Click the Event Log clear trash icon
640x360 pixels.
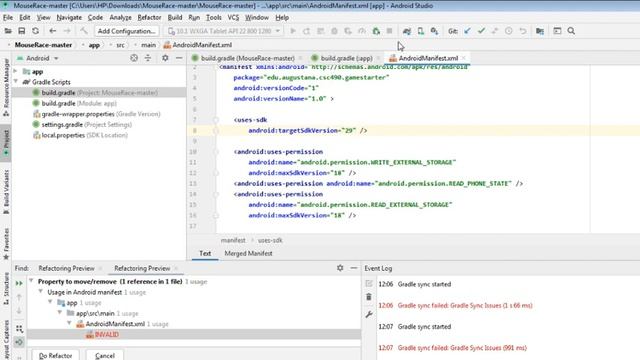[369, 297]
